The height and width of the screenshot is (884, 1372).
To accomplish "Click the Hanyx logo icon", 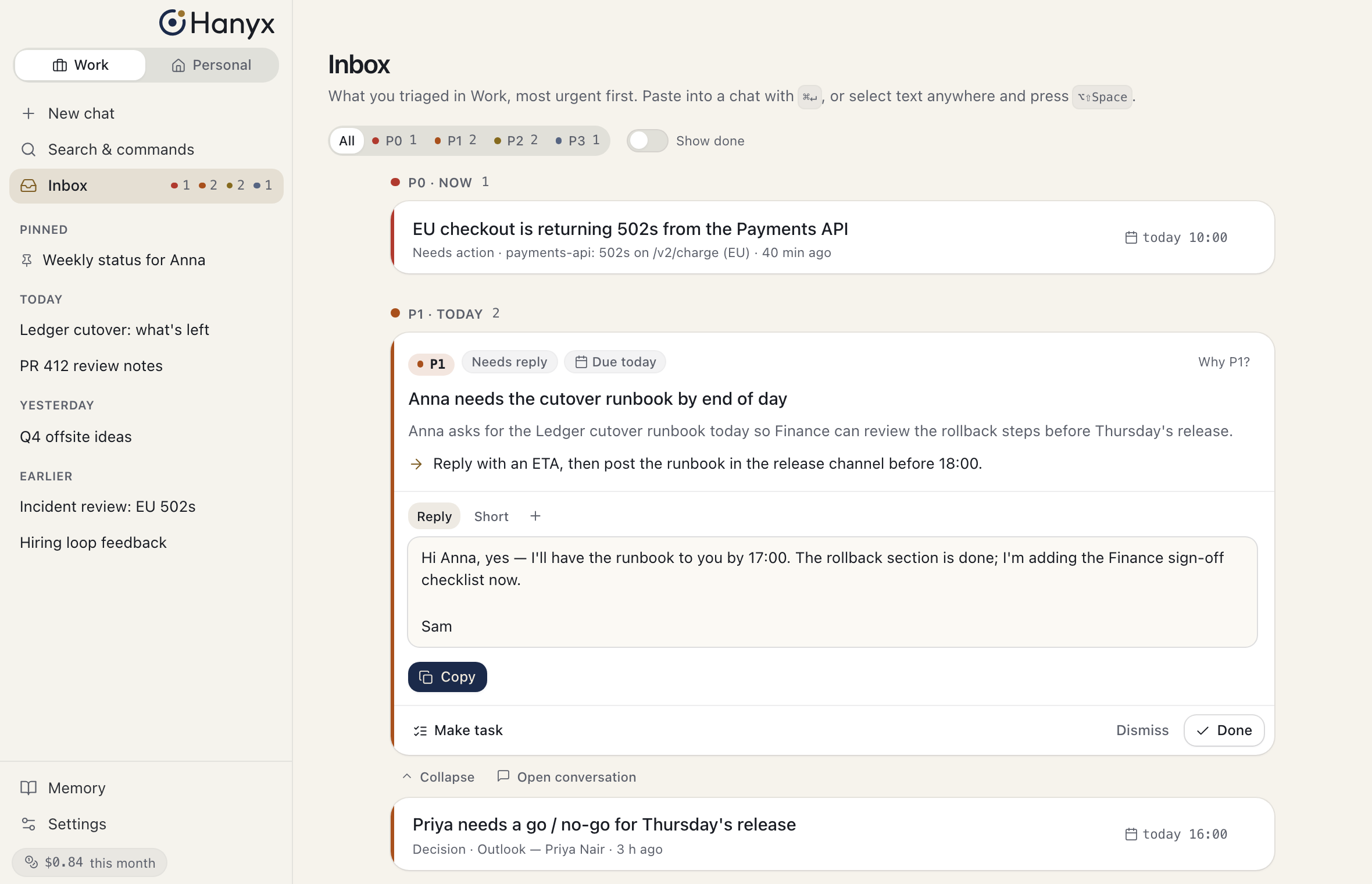I will (x=172, y=23).
